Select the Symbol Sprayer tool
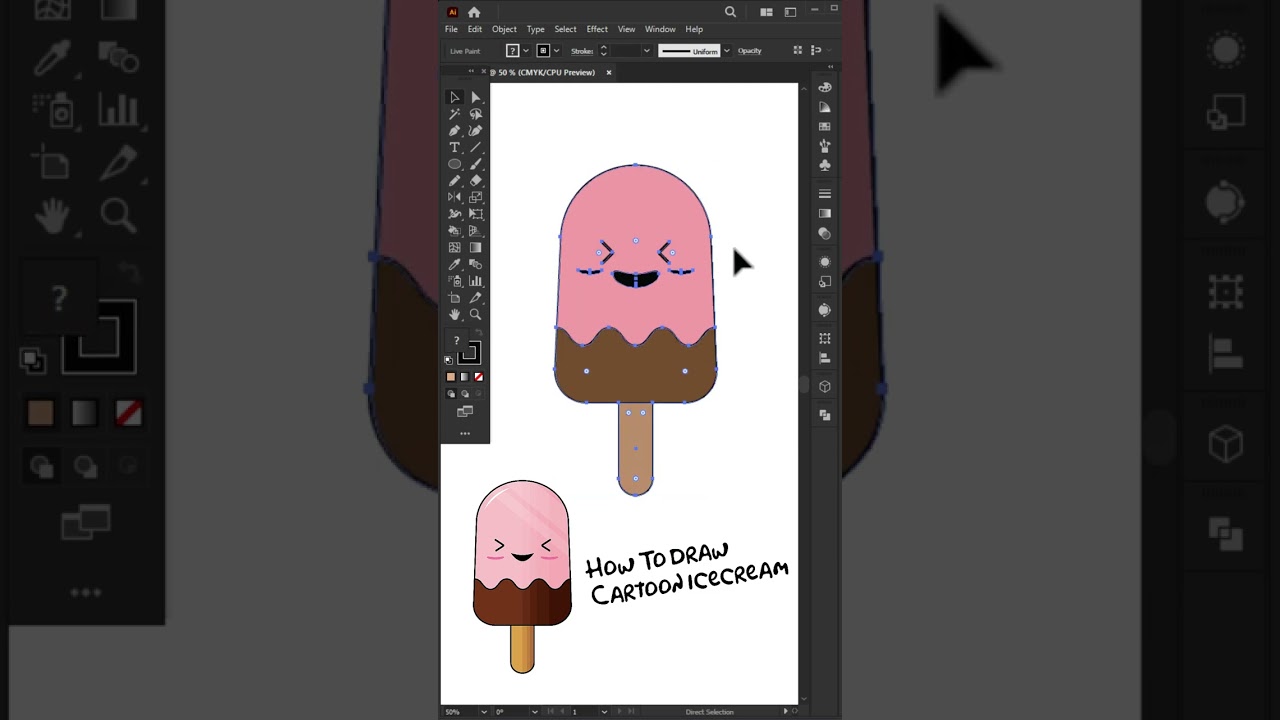Image resolution: width=1280 pixels, height=720 pixels. (x=454, y=281)
